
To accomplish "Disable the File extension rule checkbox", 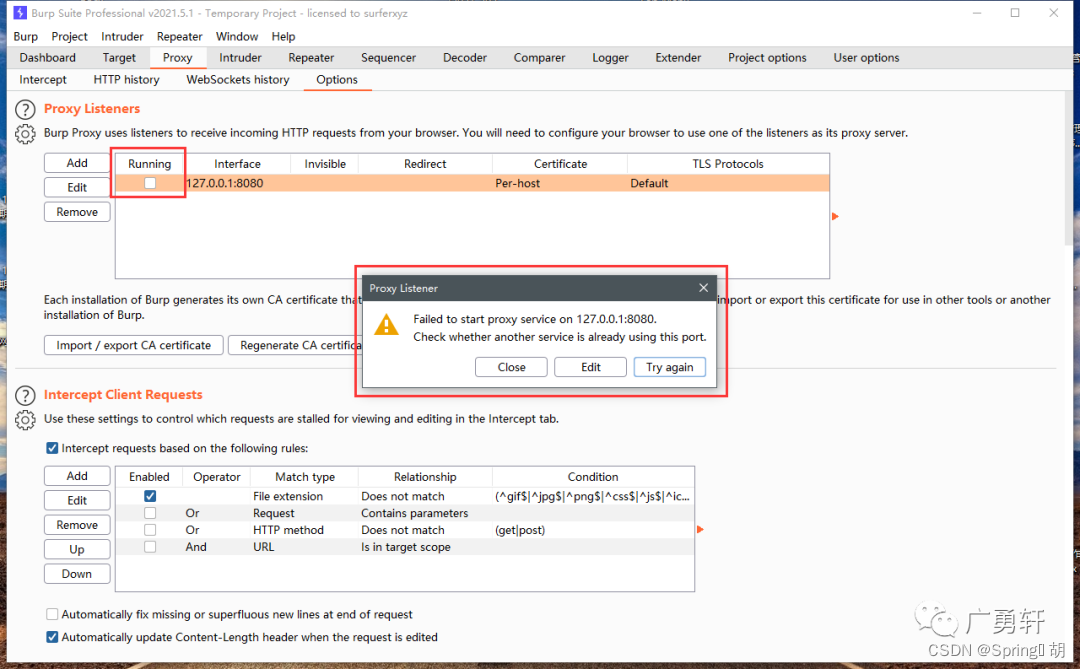I will click(149, 496).
